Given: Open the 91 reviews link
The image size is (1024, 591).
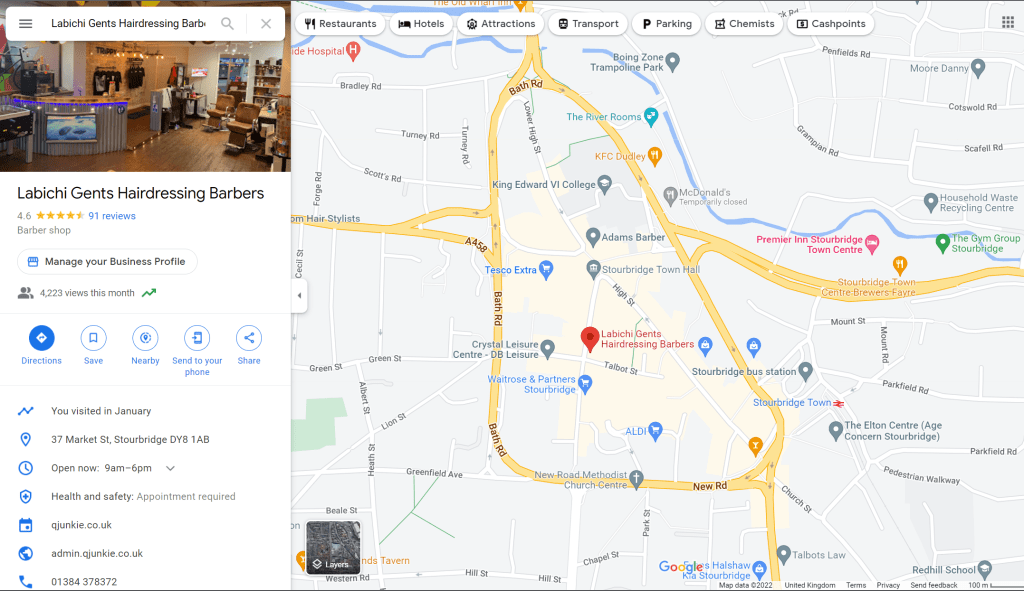Looking at the screenshot, I should [x=112, y=216].
